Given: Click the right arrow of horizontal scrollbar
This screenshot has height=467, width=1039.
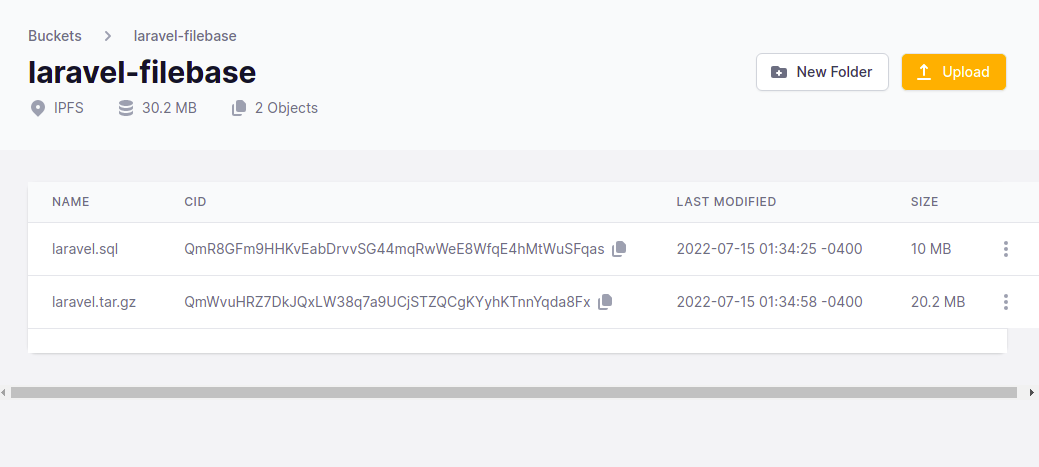Looking at the screenshot, I should [x=1032, y=393].
